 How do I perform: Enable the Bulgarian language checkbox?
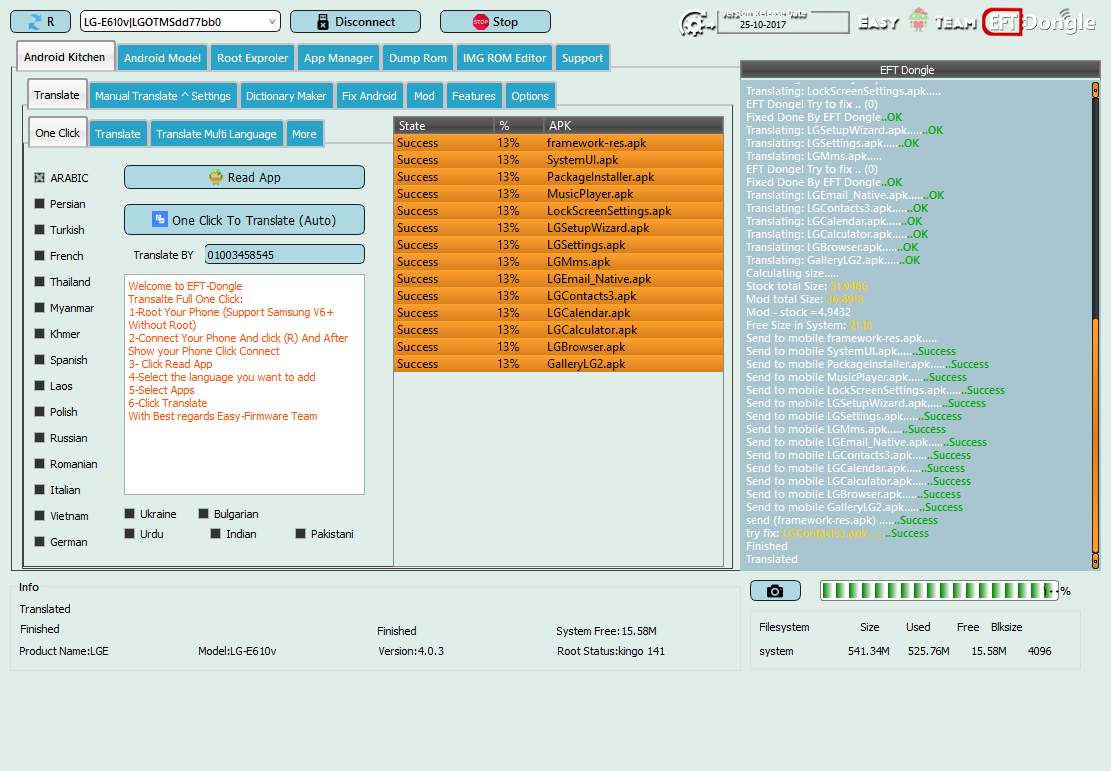[x=203, y=514]
